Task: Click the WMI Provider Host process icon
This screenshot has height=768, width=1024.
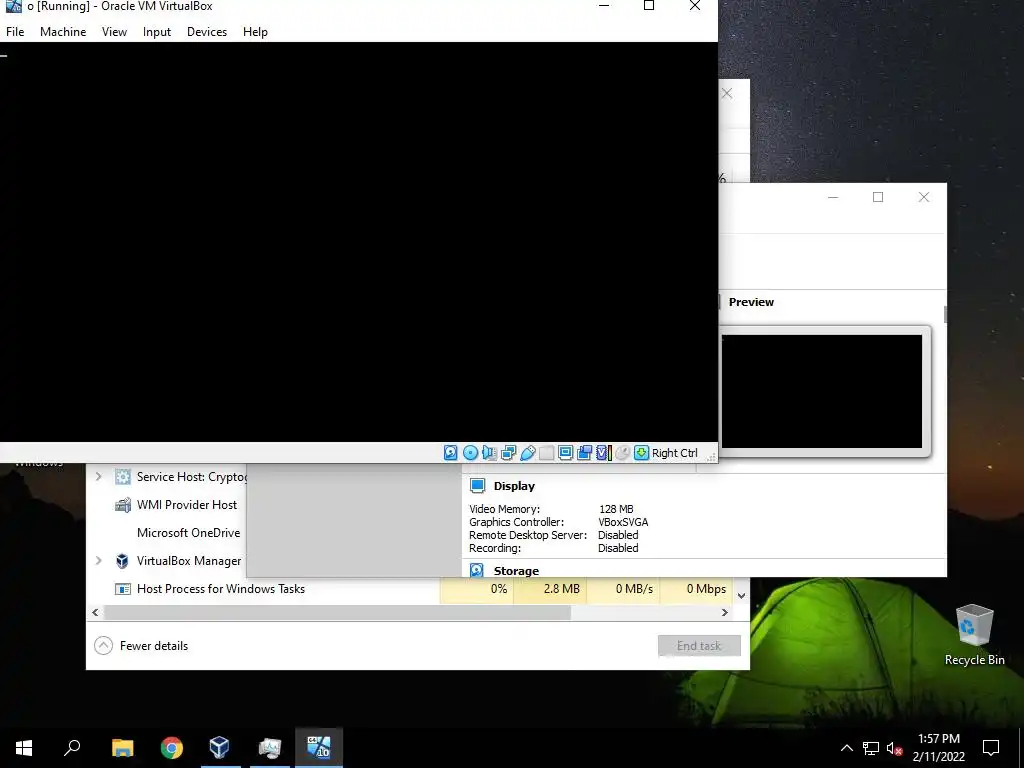Action: click(x=122, y=505)
